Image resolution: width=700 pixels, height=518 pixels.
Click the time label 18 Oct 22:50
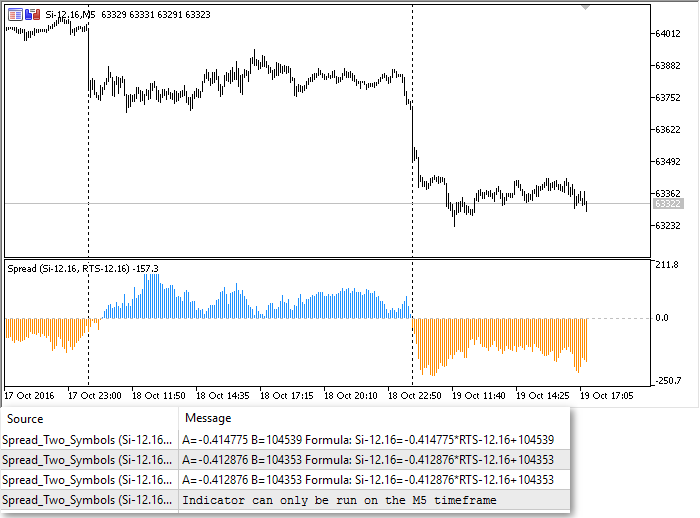(x=415, y=396)
